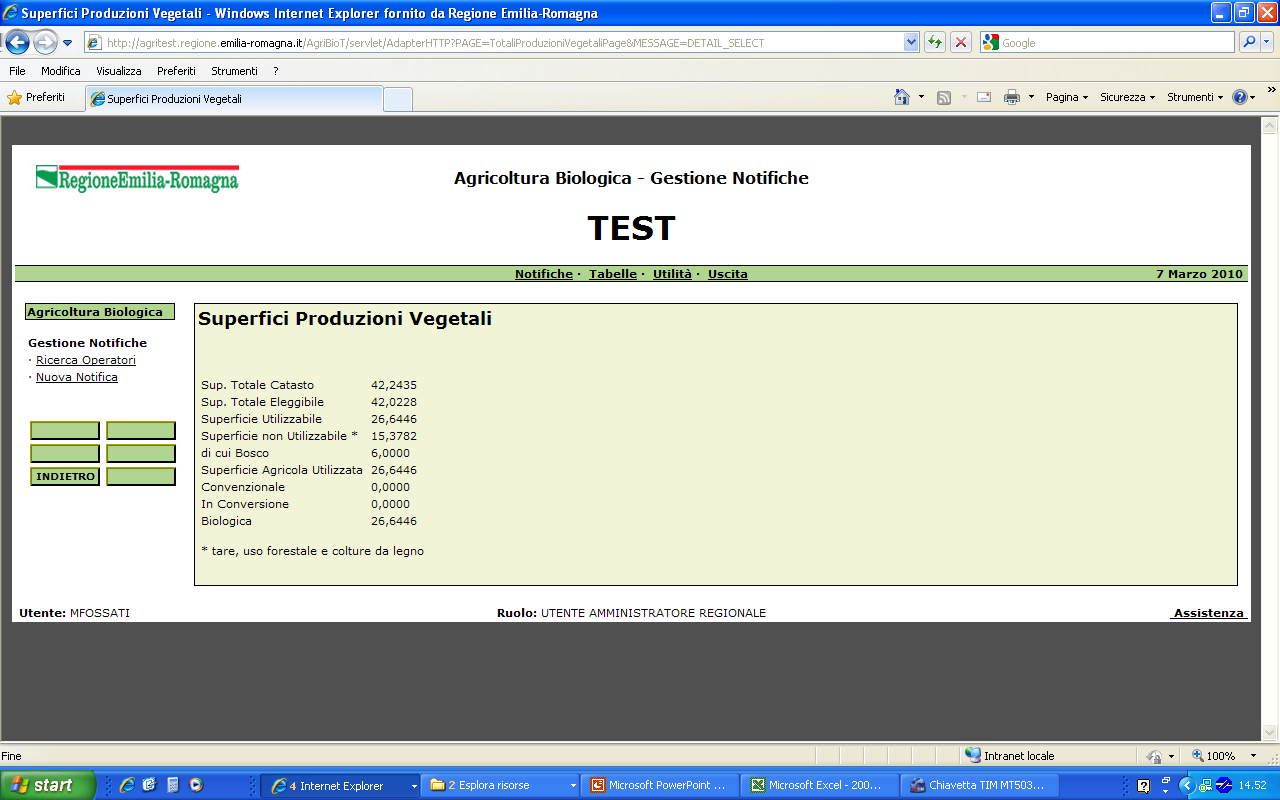1280x800 pixels.
Task: Click the Superficie non Utilizzabile value 15,3782
Action: click(394, 436)
